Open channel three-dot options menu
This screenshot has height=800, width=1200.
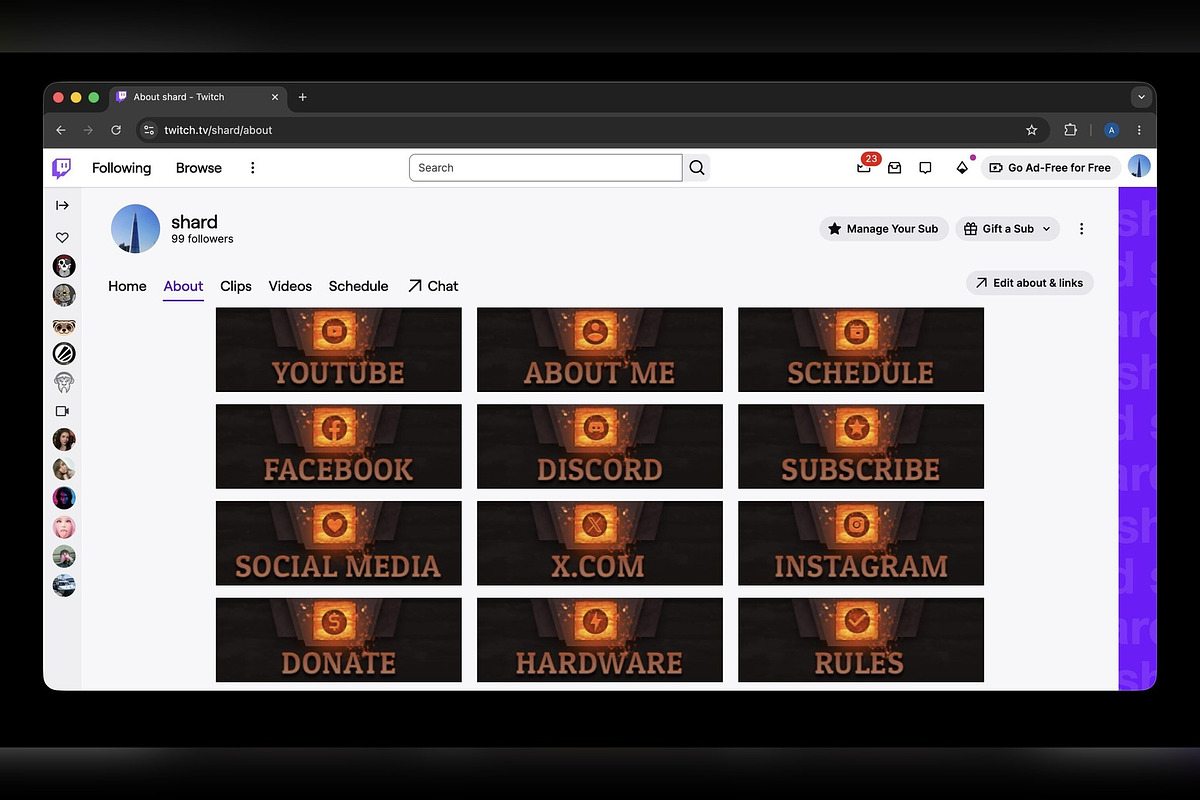[1081, 229]
